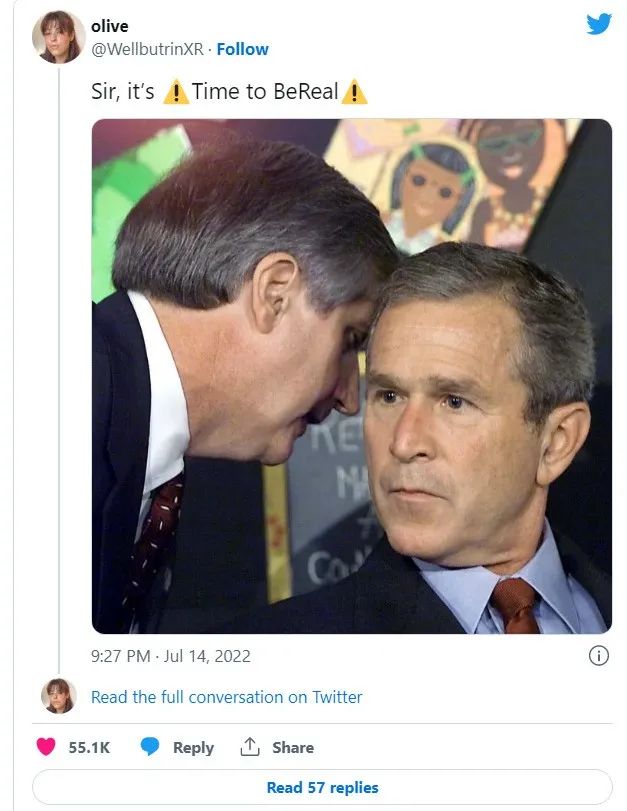The width and height of the screenshot is (627, 811).
Task: Open the "olive" display name link
Action: pos(109,27)
